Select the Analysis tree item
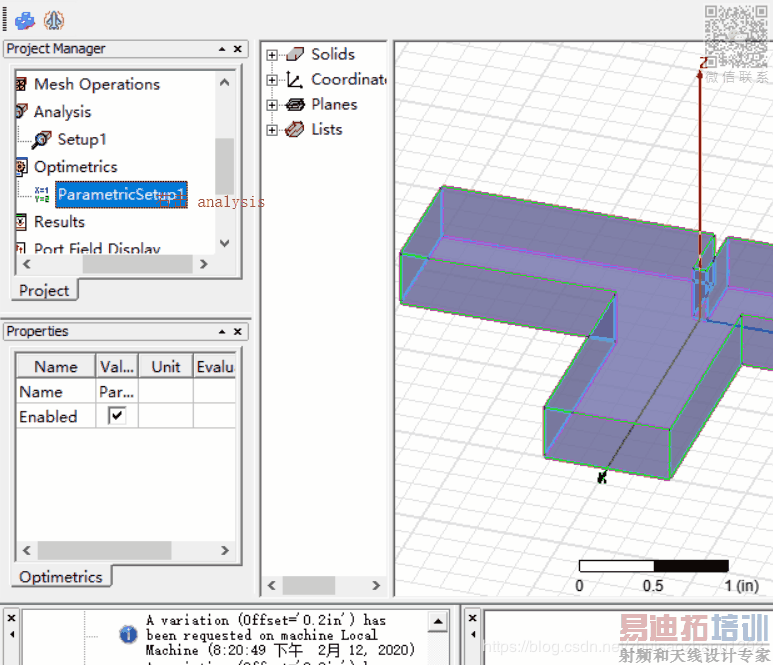The width and height of the screenshot is (773, 665). [63, 112]
